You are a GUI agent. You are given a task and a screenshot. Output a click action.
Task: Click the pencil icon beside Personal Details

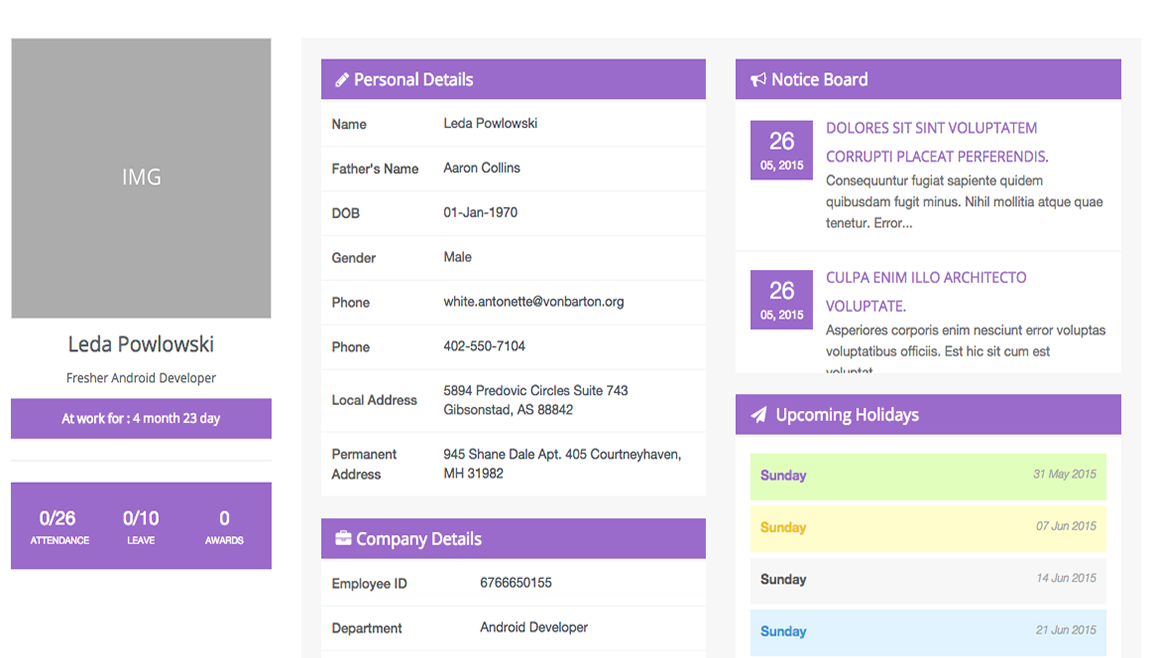point(342,80)
